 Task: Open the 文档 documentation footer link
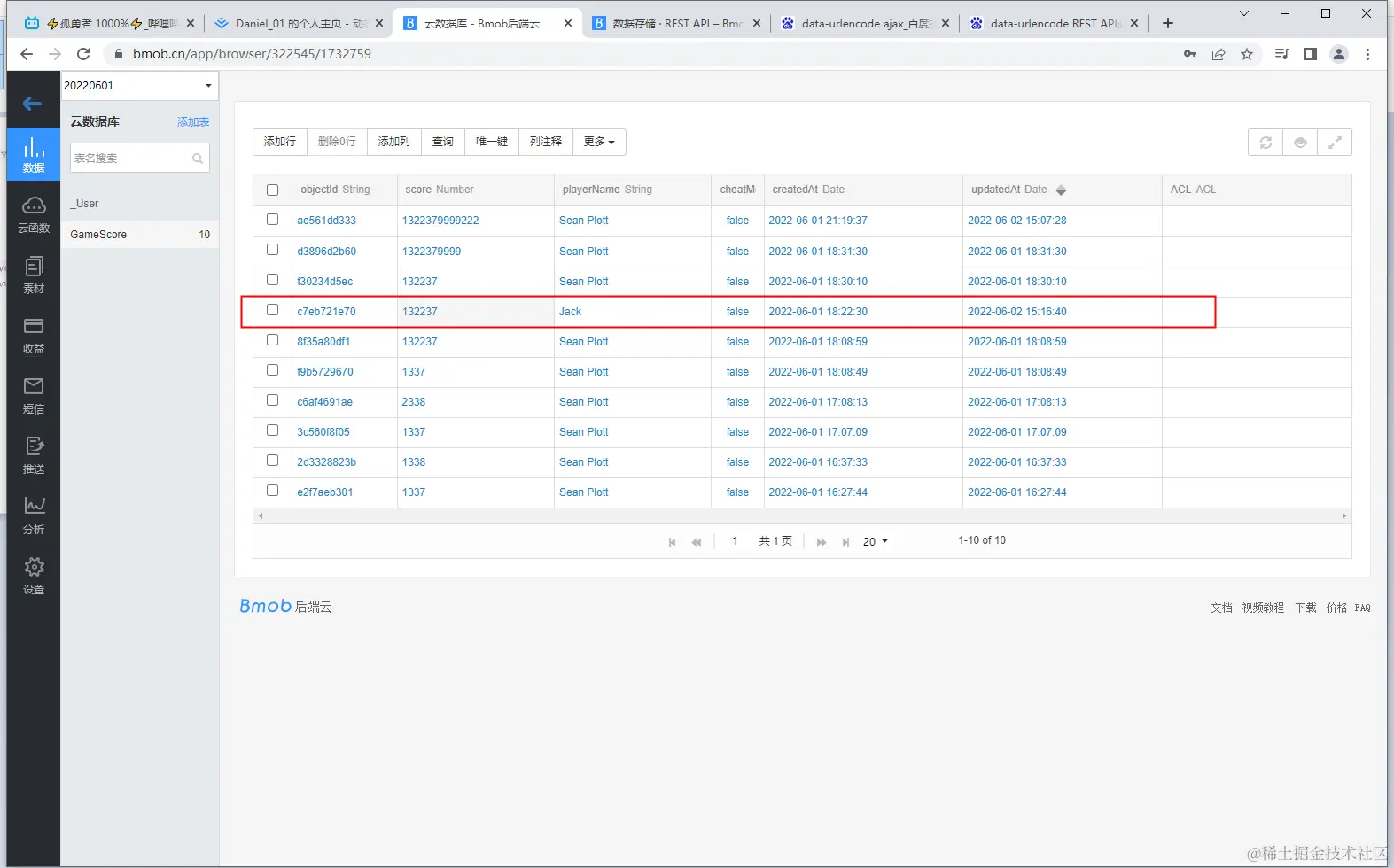click(x=1221, y=608)
